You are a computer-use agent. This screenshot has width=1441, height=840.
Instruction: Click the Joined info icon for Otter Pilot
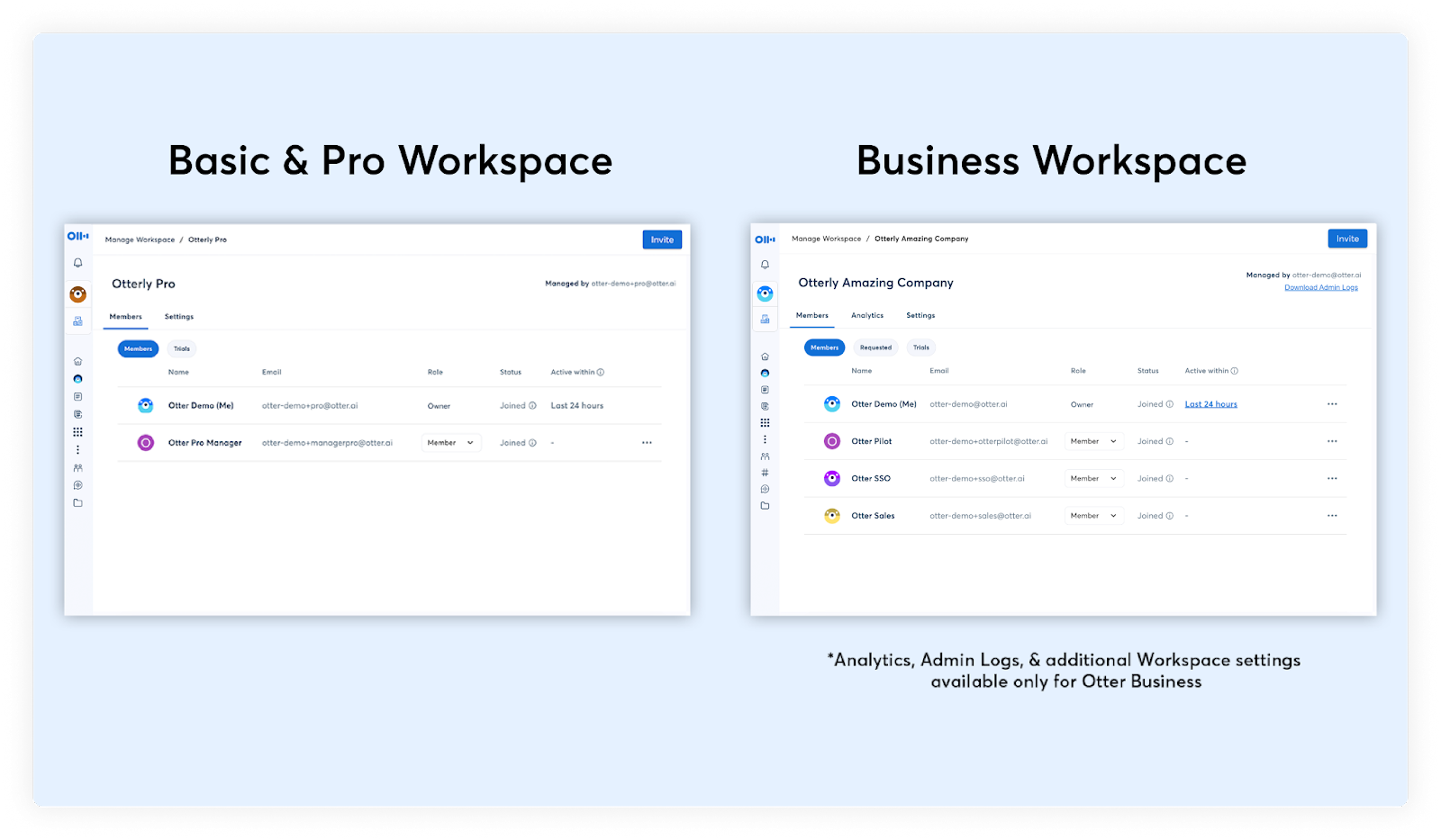1170,441
